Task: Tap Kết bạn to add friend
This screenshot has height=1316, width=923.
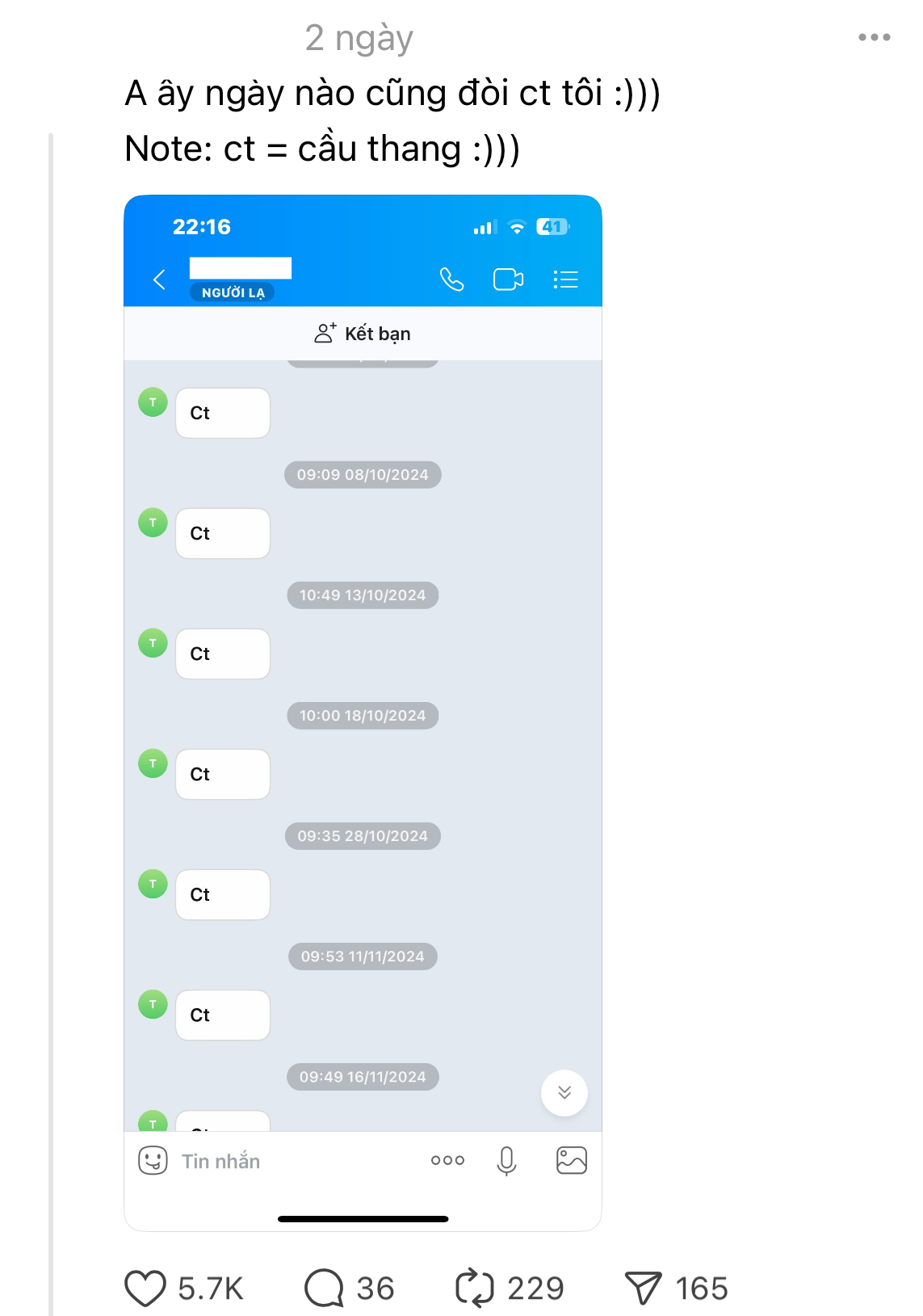Action: (x=363, y=334)
